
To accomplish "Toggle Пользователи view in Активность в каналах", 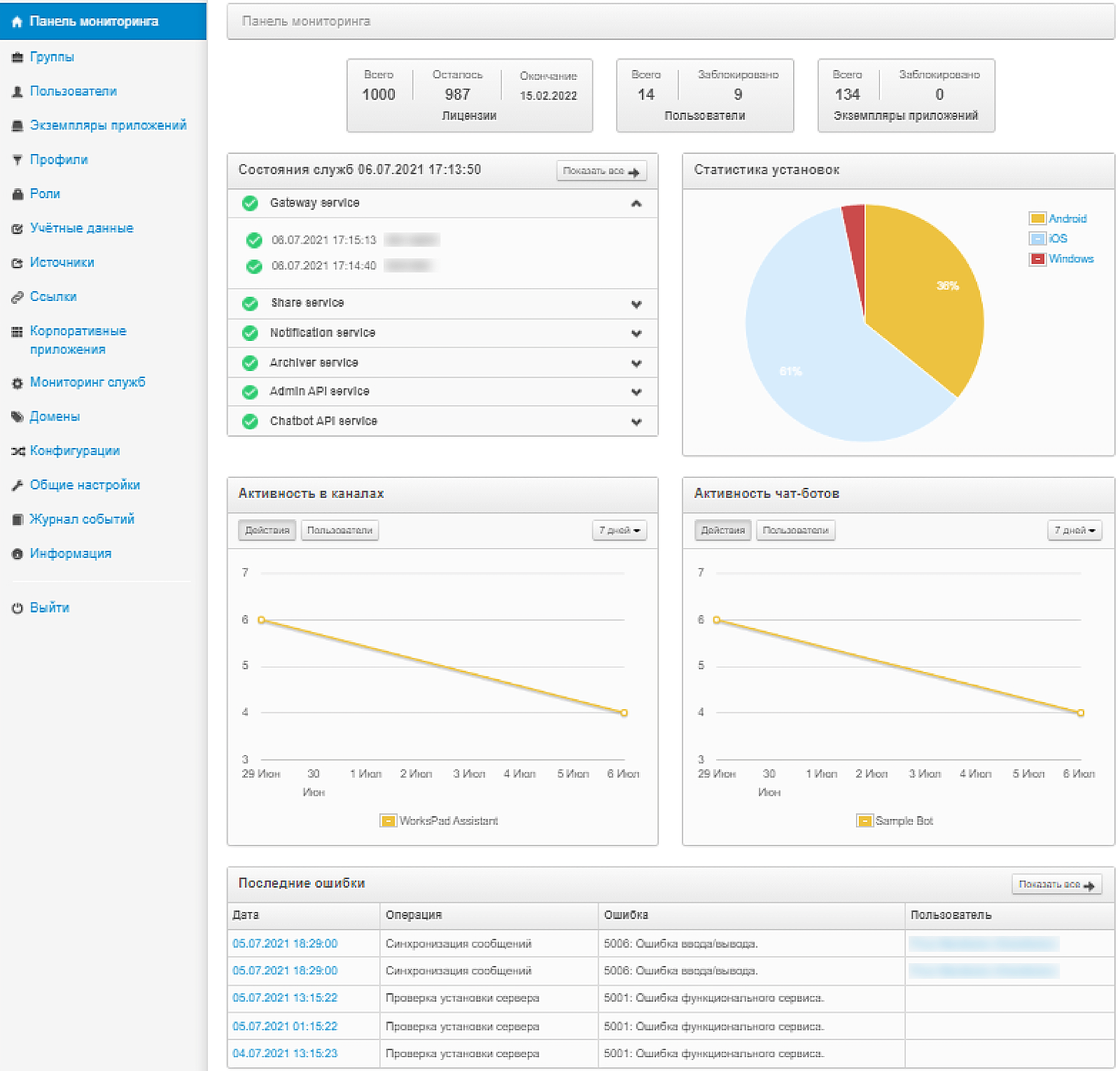I will [339, 531].
